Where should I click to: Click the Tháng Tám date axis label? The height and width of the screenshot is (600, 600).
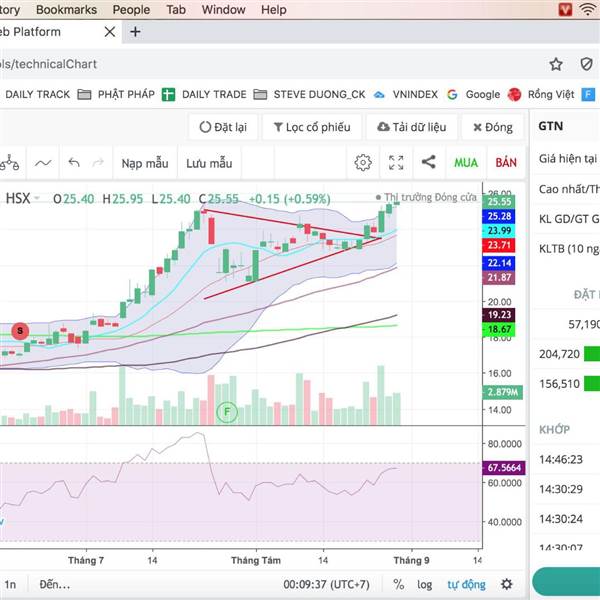click(x=256, y=560)
